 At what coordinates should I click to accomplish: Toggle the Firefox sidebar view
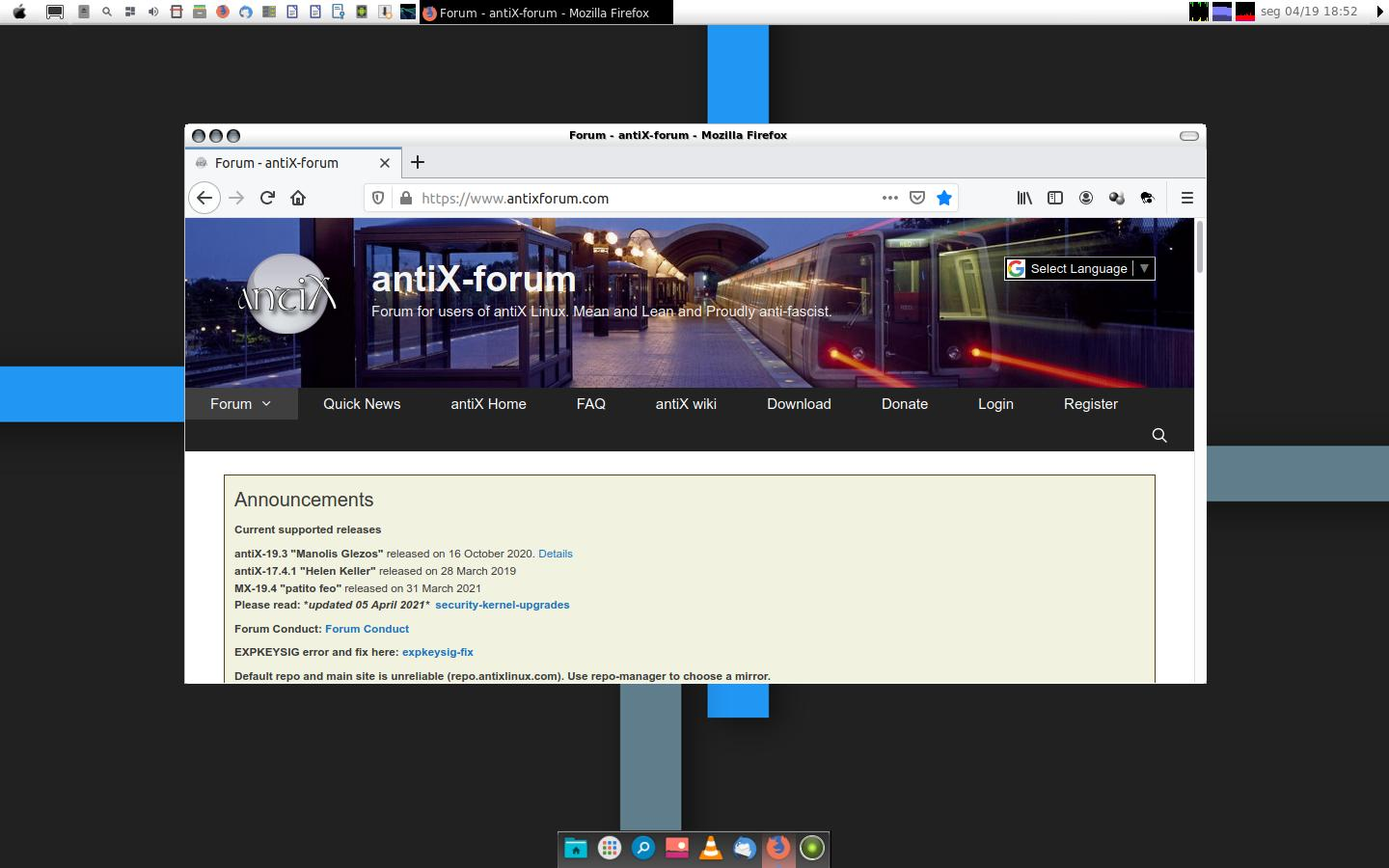pos(1055,198)
